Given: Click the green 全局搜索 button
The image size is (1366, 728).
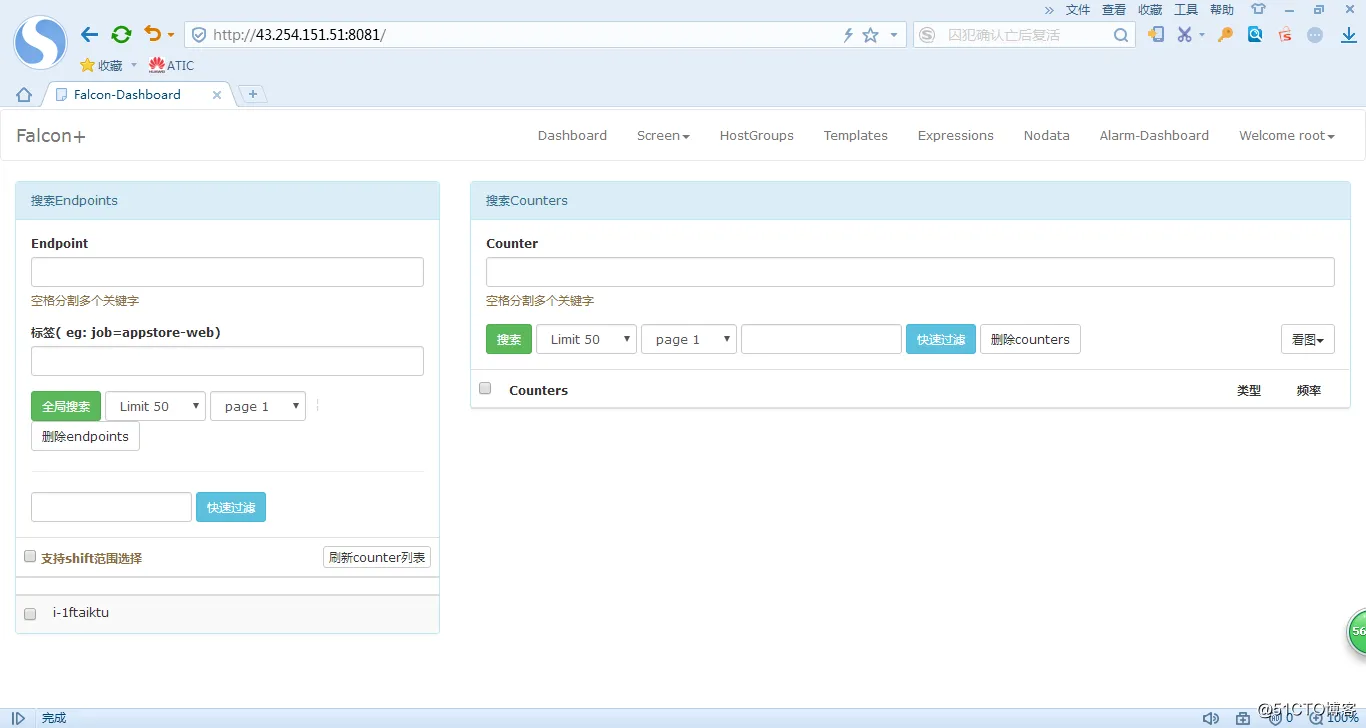Looking at the screenshot, I should pos(66,406).
